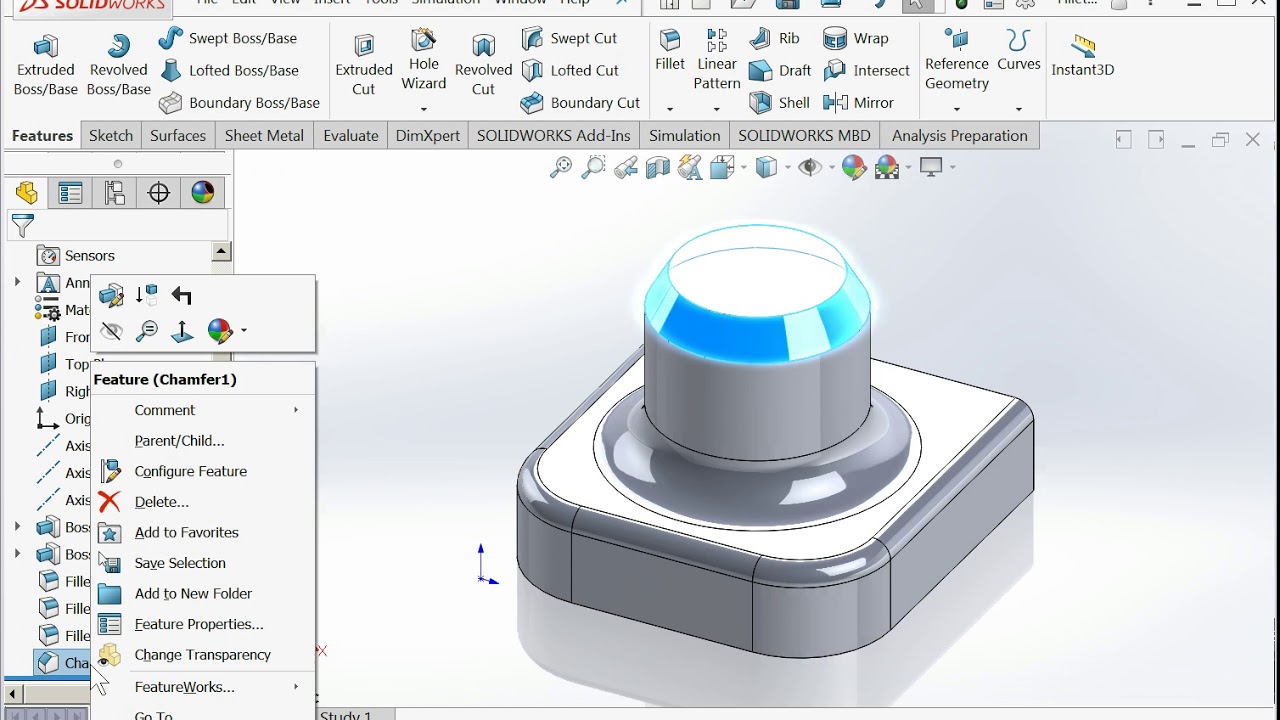
Task: Open the Curves tool
Action: pos(1019,52)
